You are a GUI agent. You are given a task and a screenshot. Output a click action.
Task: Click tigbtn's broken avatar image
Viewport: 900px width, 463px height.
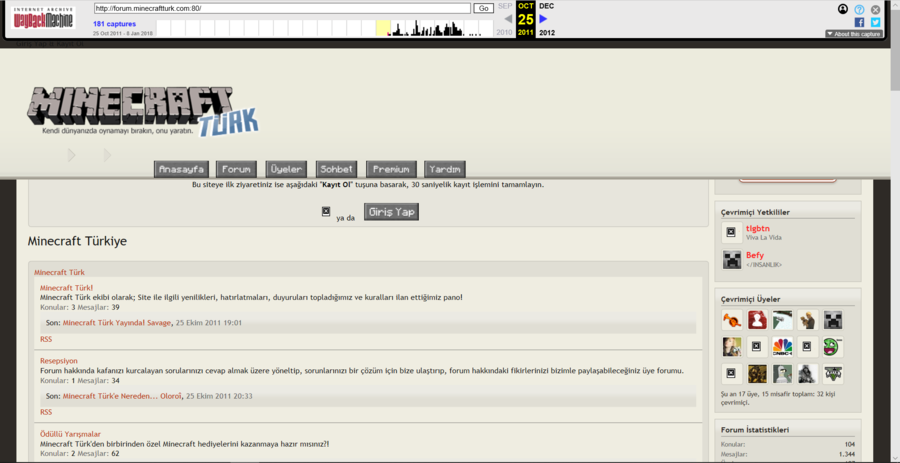(x=732, y=232)
